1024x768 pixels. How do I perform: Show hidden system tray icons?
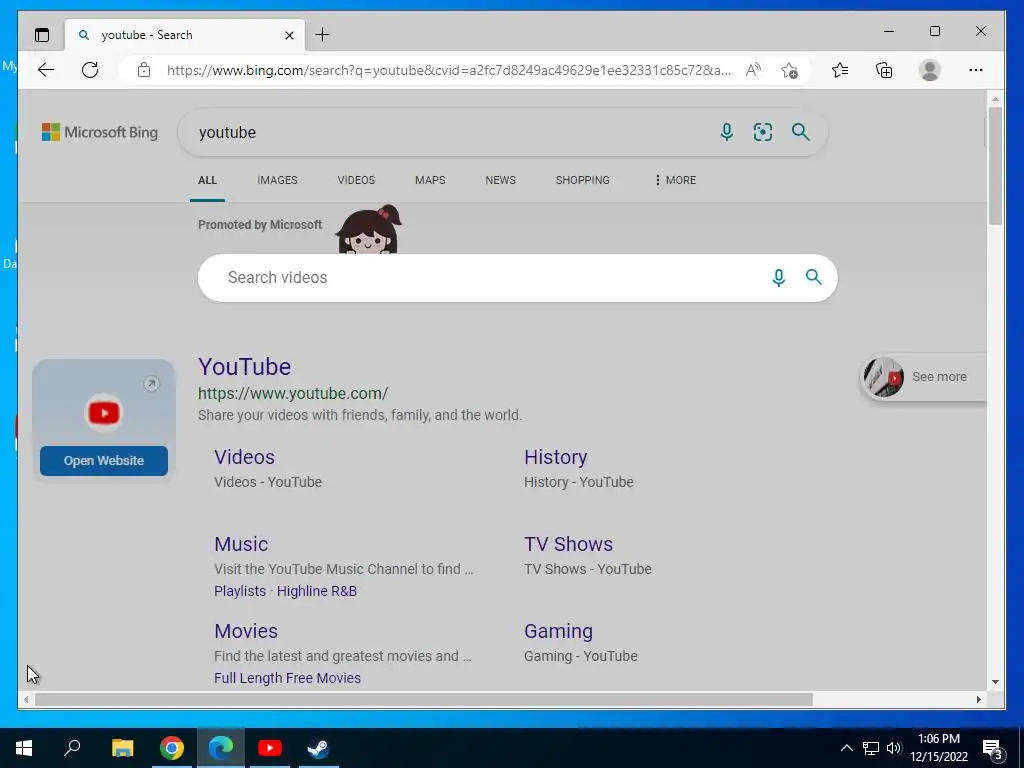point(846,748)
